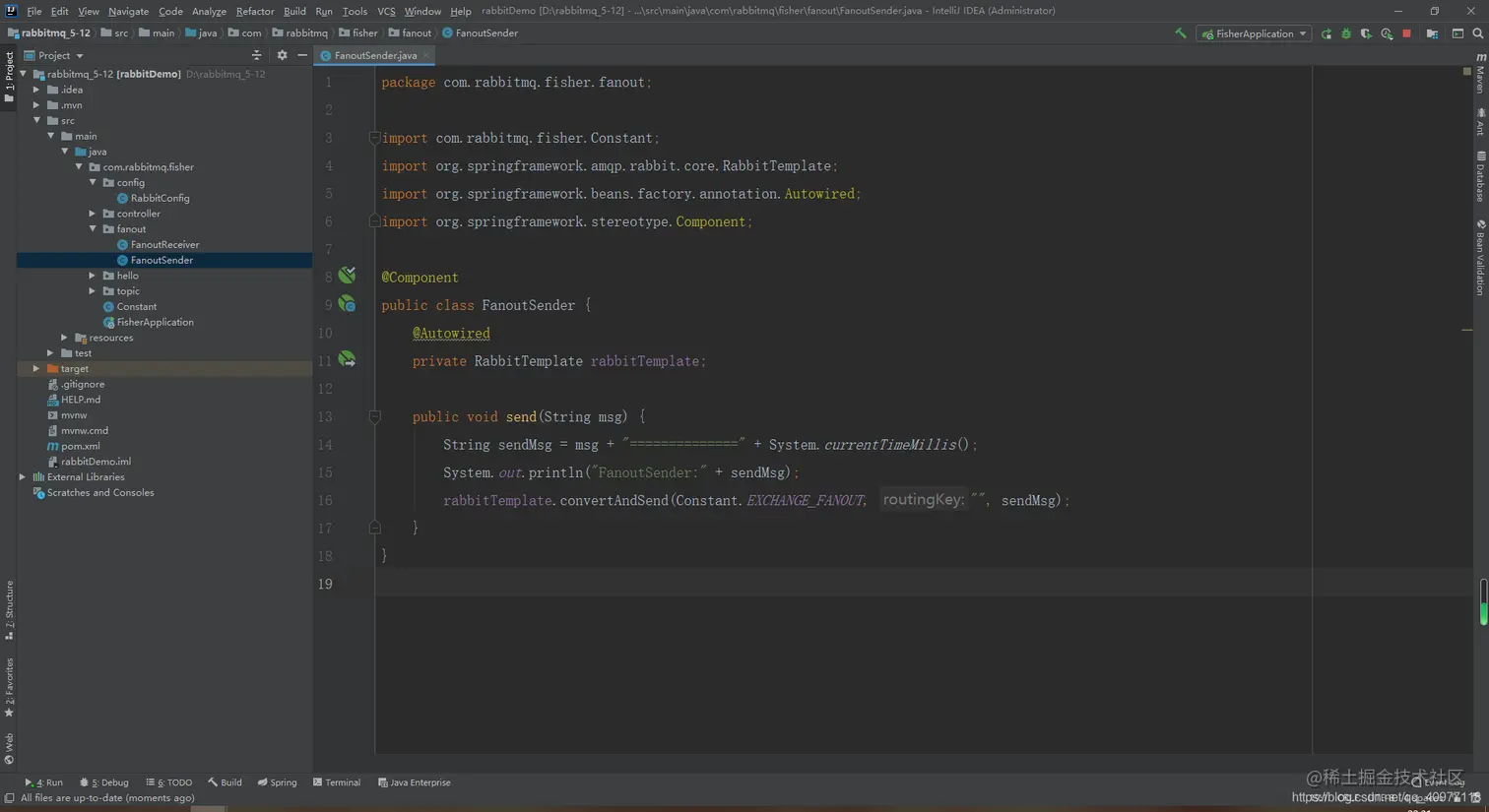Collapse the send method at line 13

[375, 416]
